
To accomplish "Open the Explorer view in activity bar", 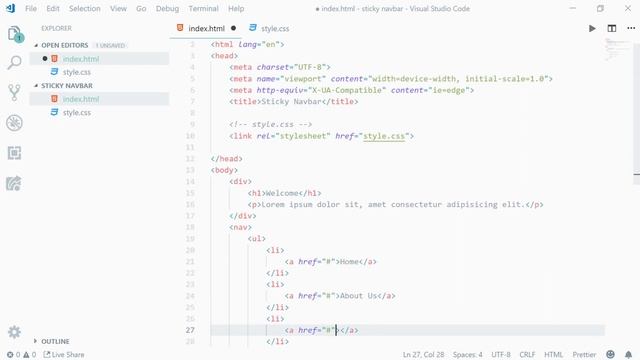I will [15, 34].
